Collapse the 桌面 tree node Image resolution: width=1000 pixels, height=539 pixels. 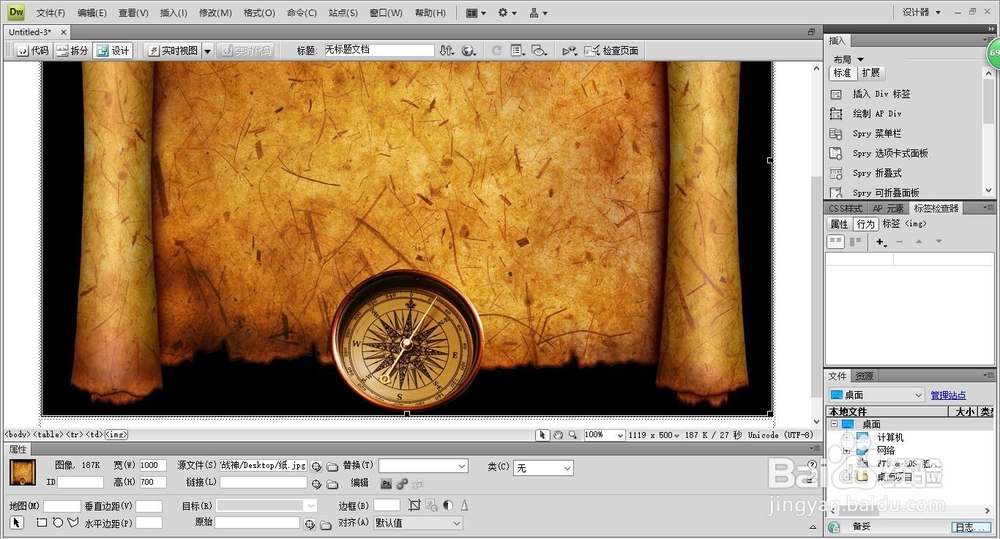tap(834, 424)
